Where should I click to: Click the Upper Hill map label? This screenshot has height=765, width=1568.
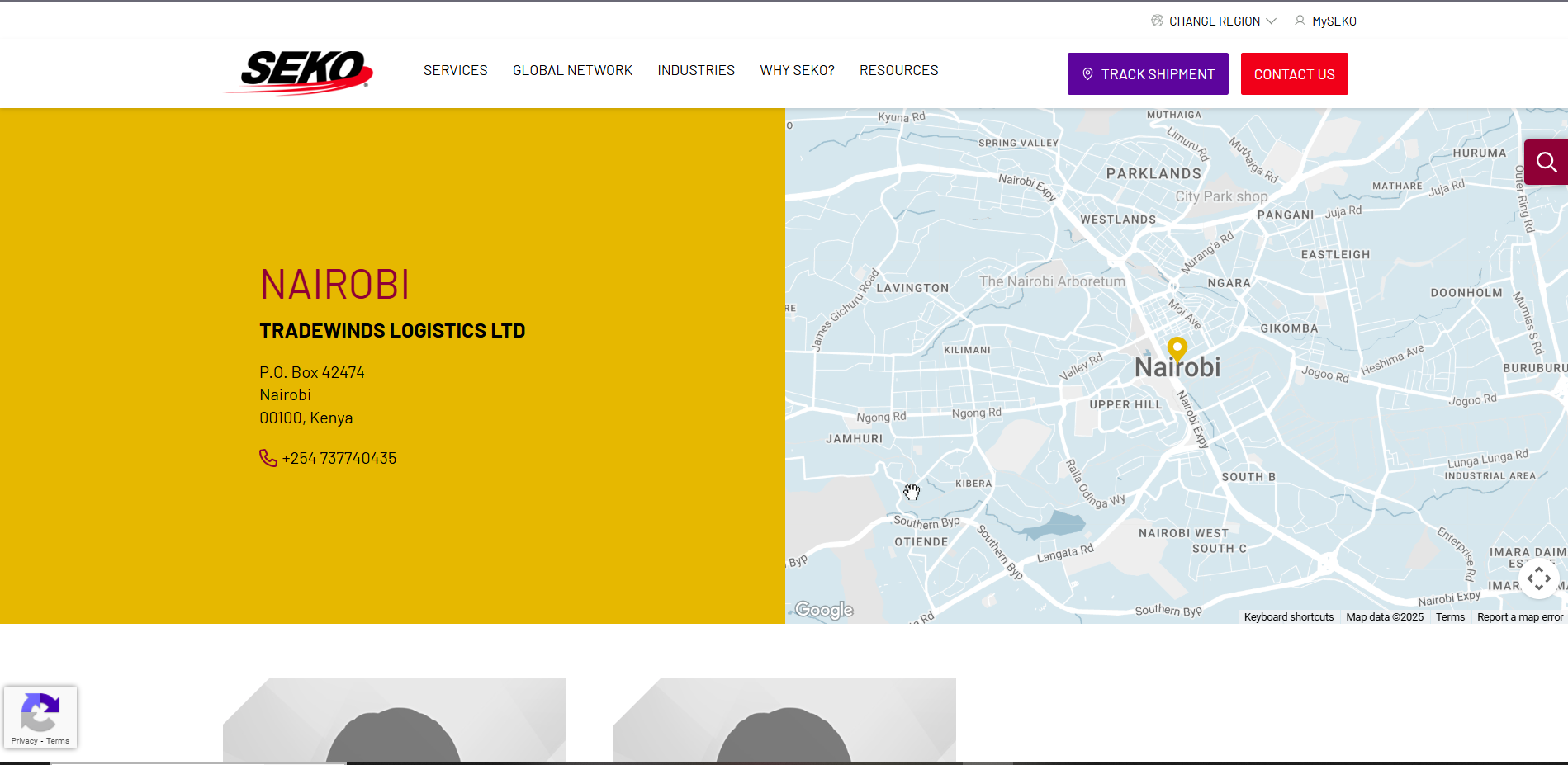(x=1125, y=404)
